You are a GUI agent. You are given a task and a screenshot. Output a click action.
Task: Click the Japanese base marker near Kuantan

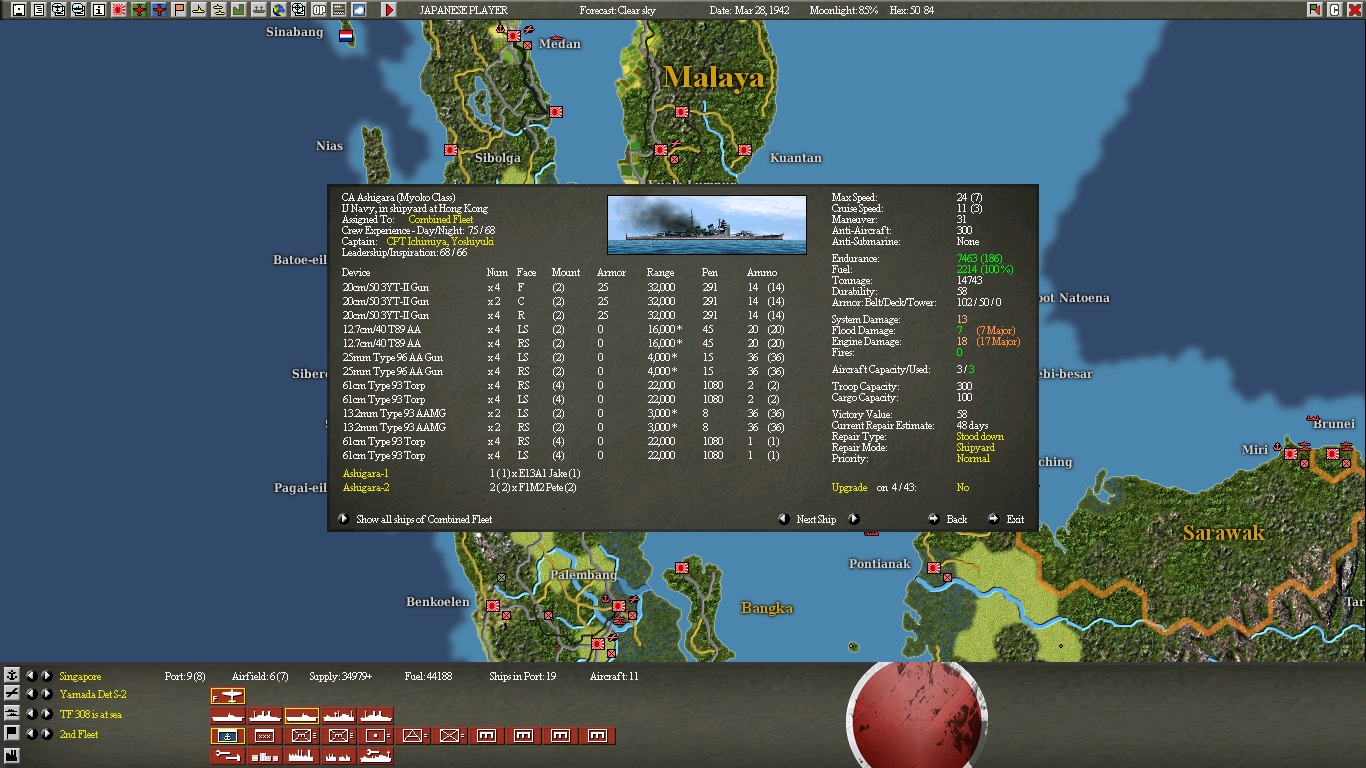coord(745,150)
